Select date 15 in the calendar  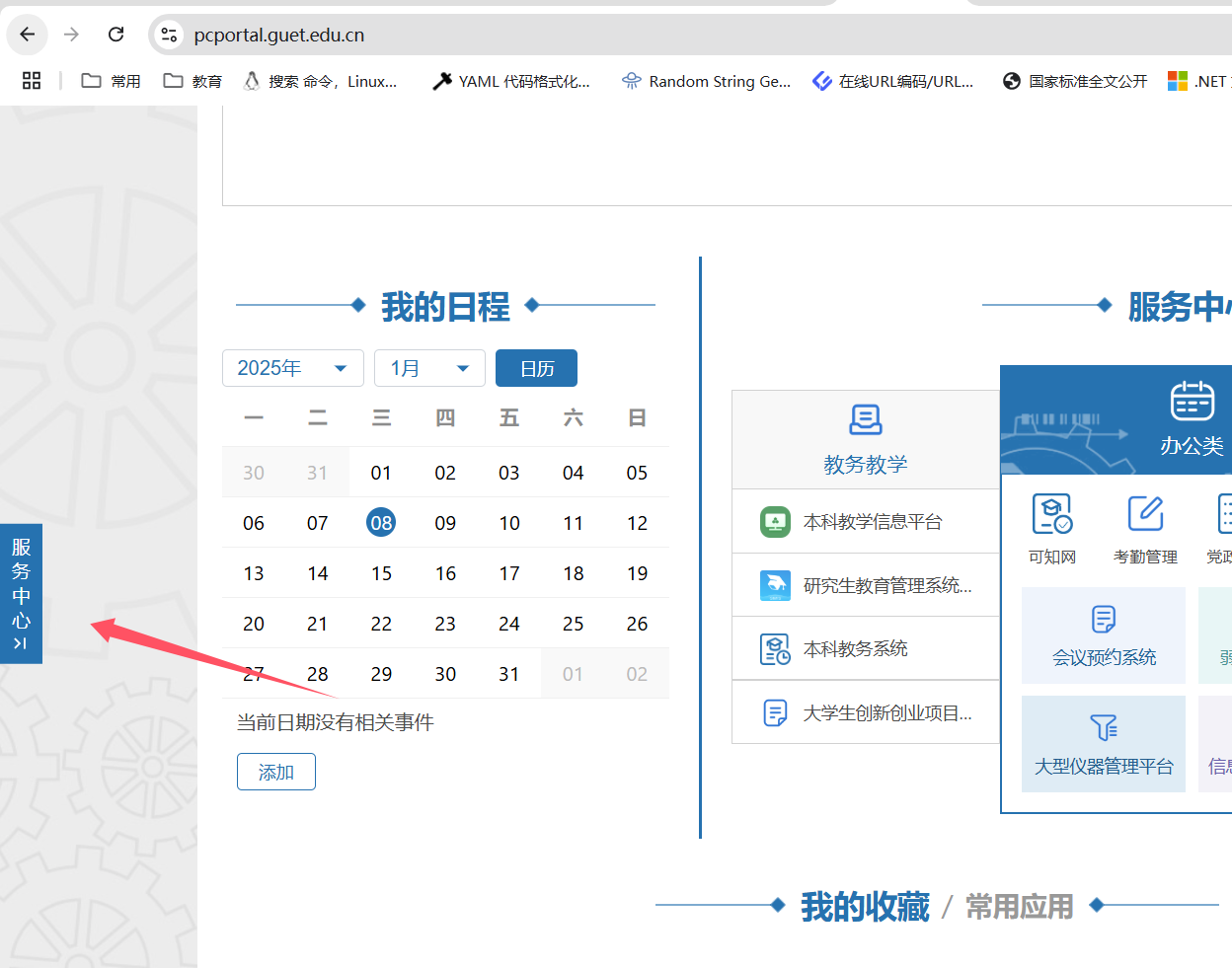pos(381,573)
